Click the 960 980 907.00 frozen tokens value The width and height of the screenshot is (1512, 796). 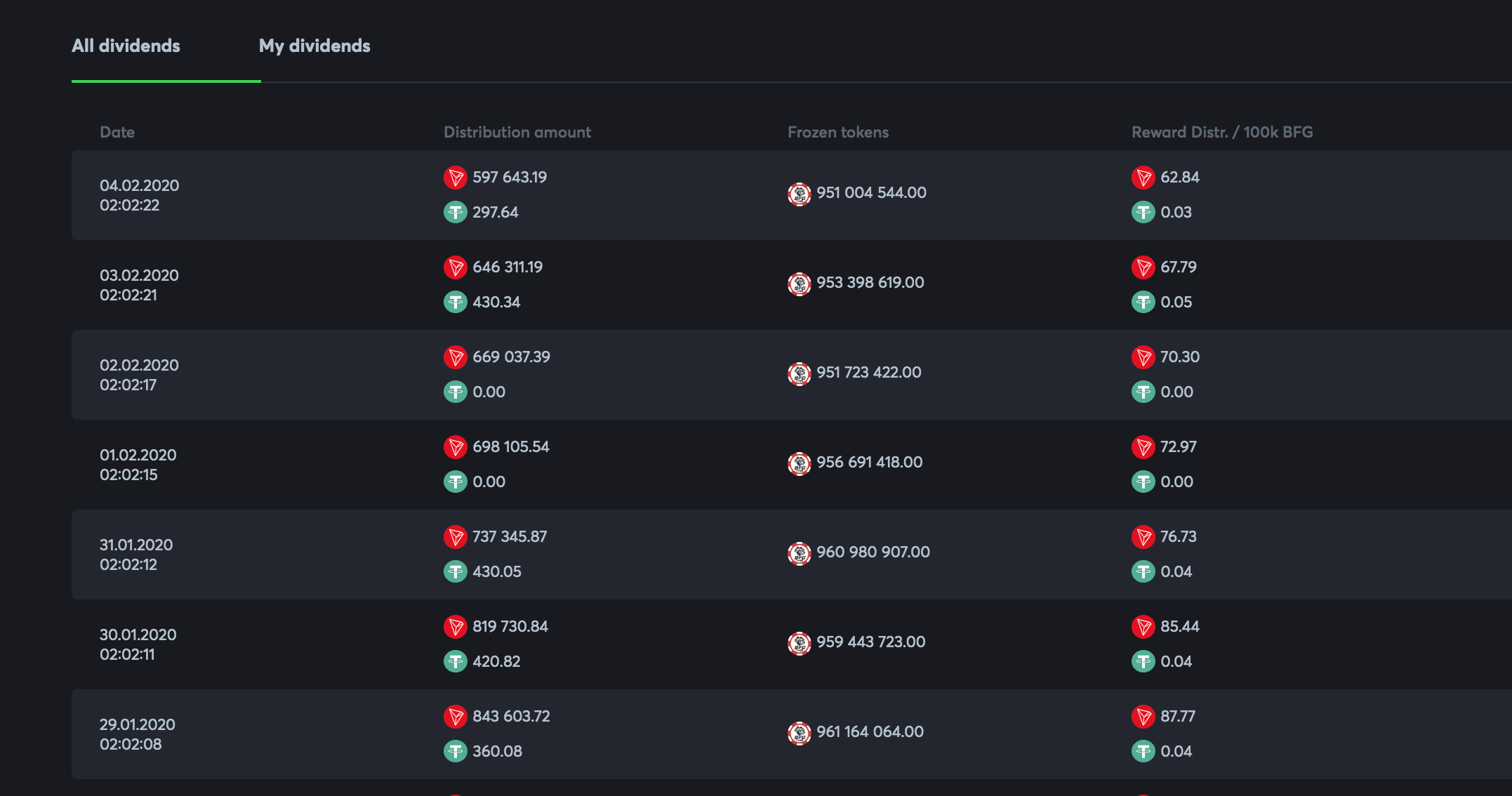pos(873,552)
